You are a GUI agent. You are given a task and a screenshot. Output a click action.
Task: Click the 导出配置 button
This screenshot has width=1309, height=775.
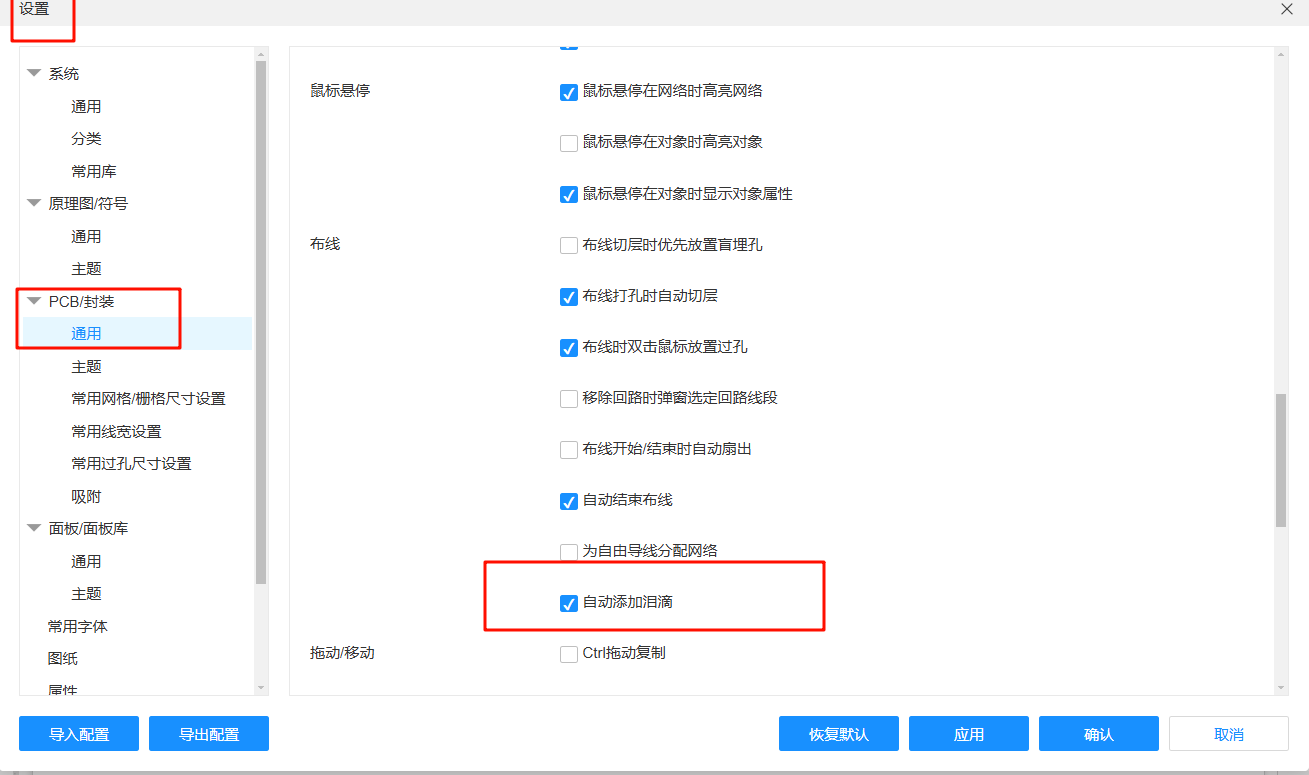tap(209, 734)
